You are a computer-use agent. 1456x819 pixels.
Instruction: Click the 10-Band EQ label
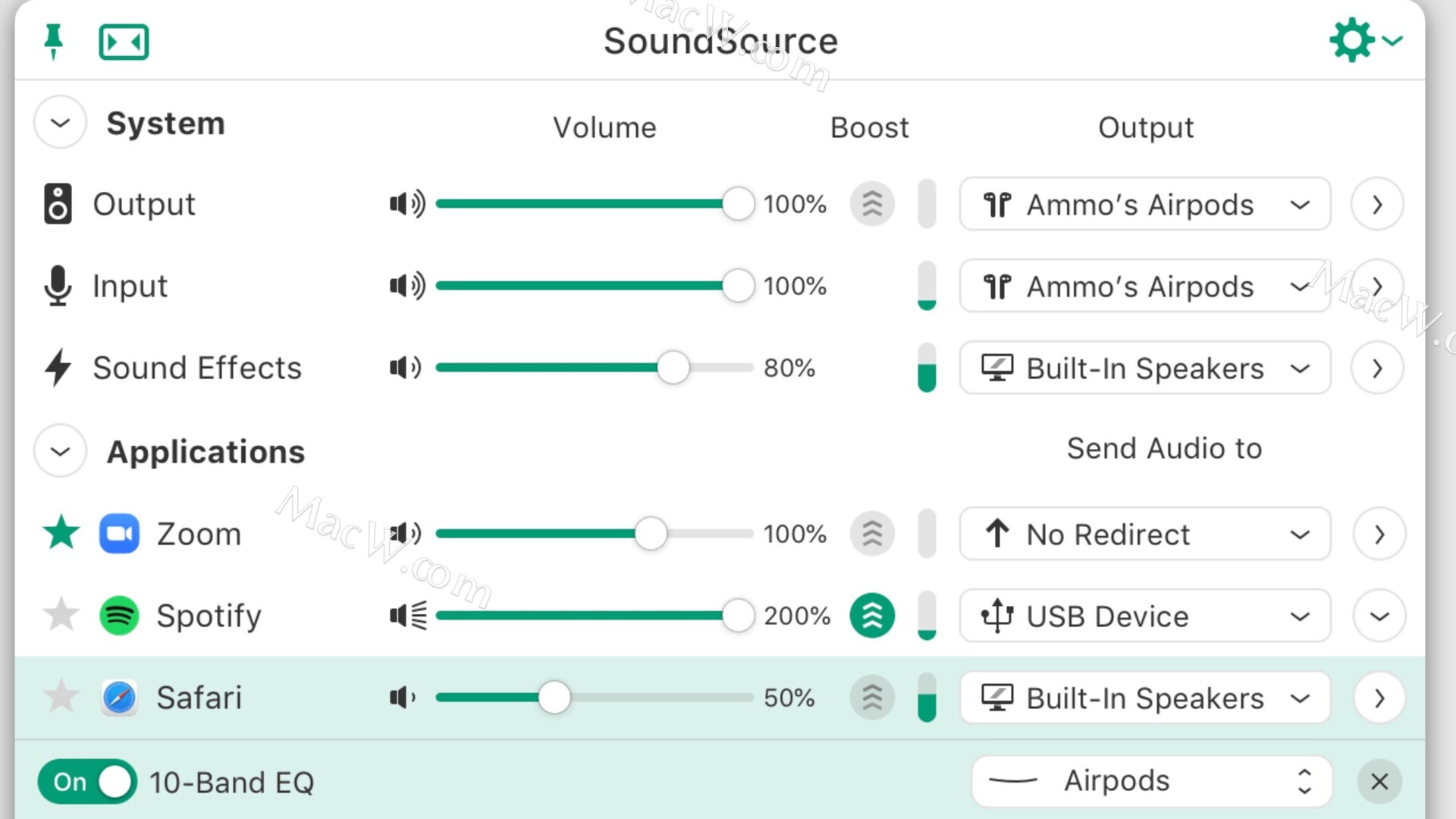[x=231, y=782]
